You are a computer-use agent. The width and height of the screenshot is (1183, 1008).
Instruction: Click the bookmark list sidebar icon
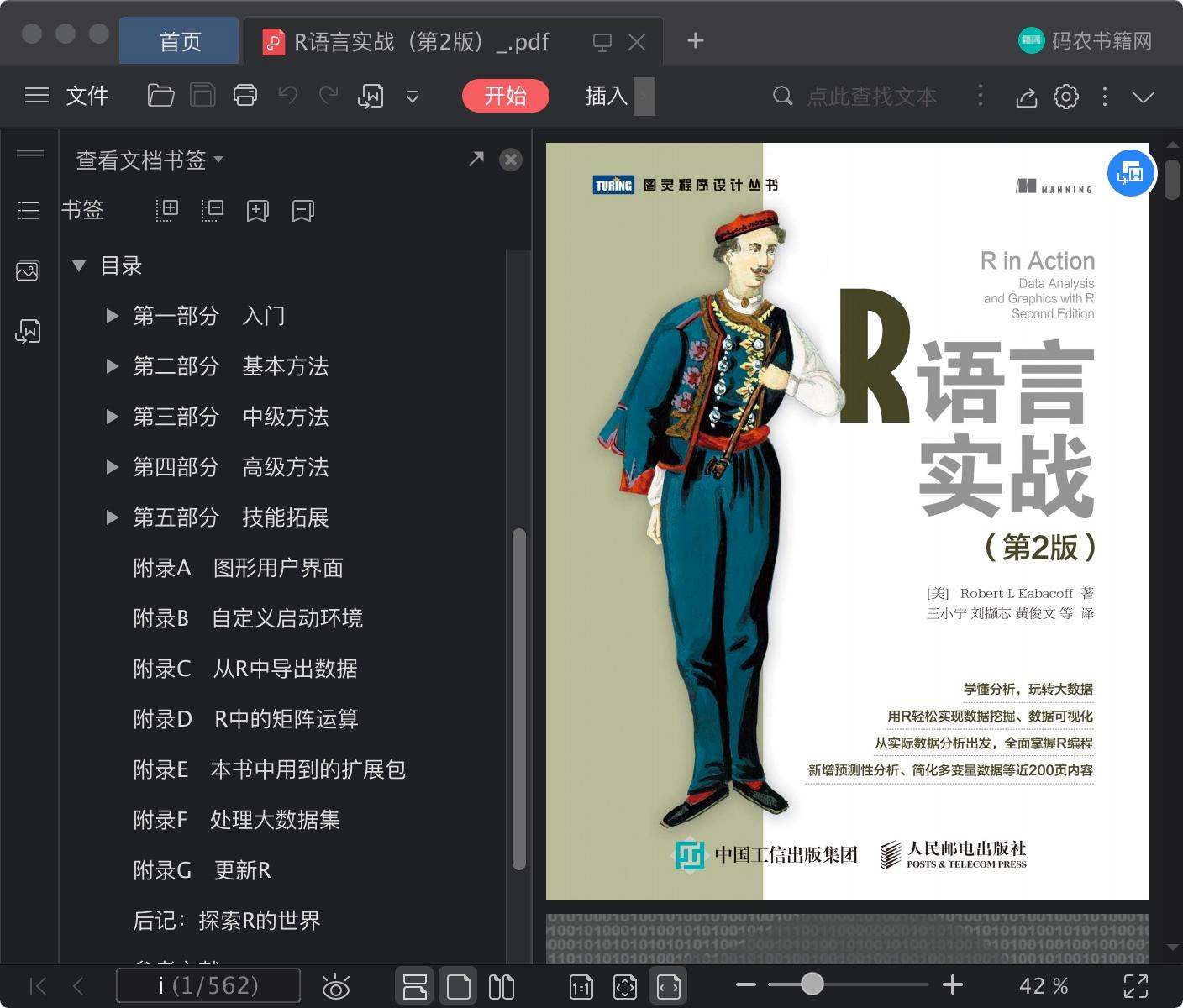tap(29, 210)
